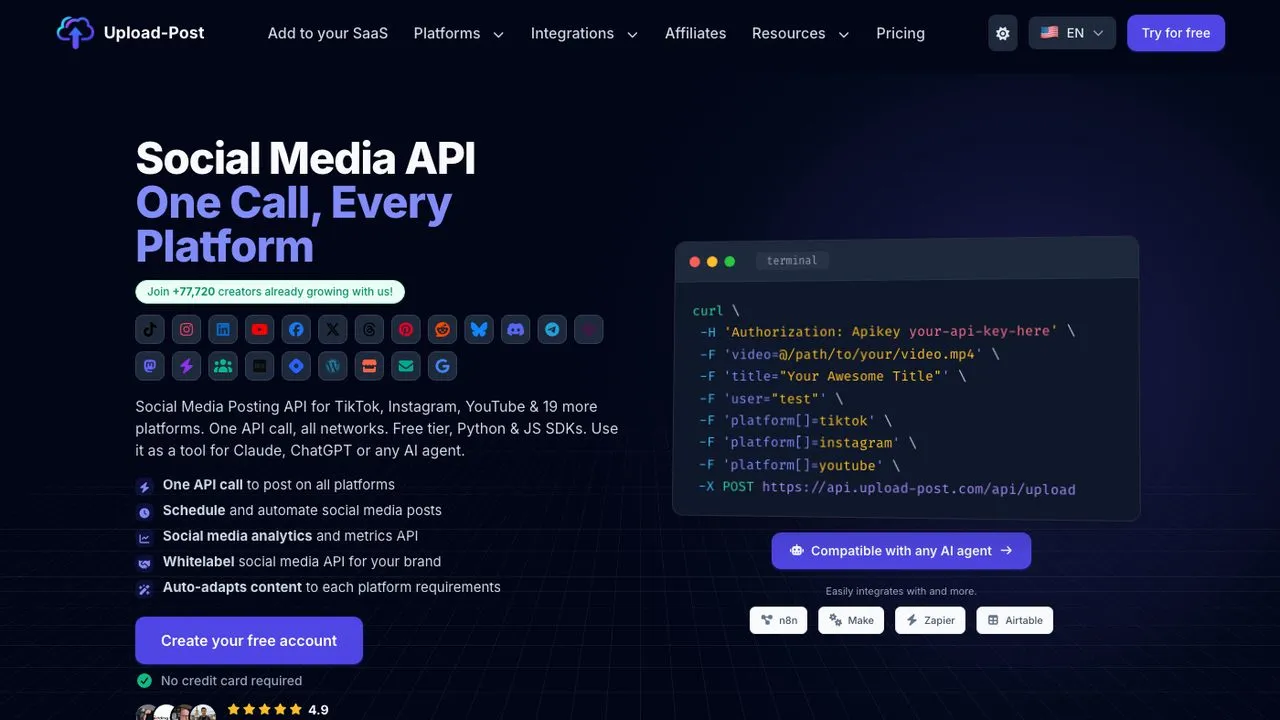The height and width of the screenshot is (720, 1280).
Task: Click the dim purple icon after Telegram
Action: coord(588,329)
